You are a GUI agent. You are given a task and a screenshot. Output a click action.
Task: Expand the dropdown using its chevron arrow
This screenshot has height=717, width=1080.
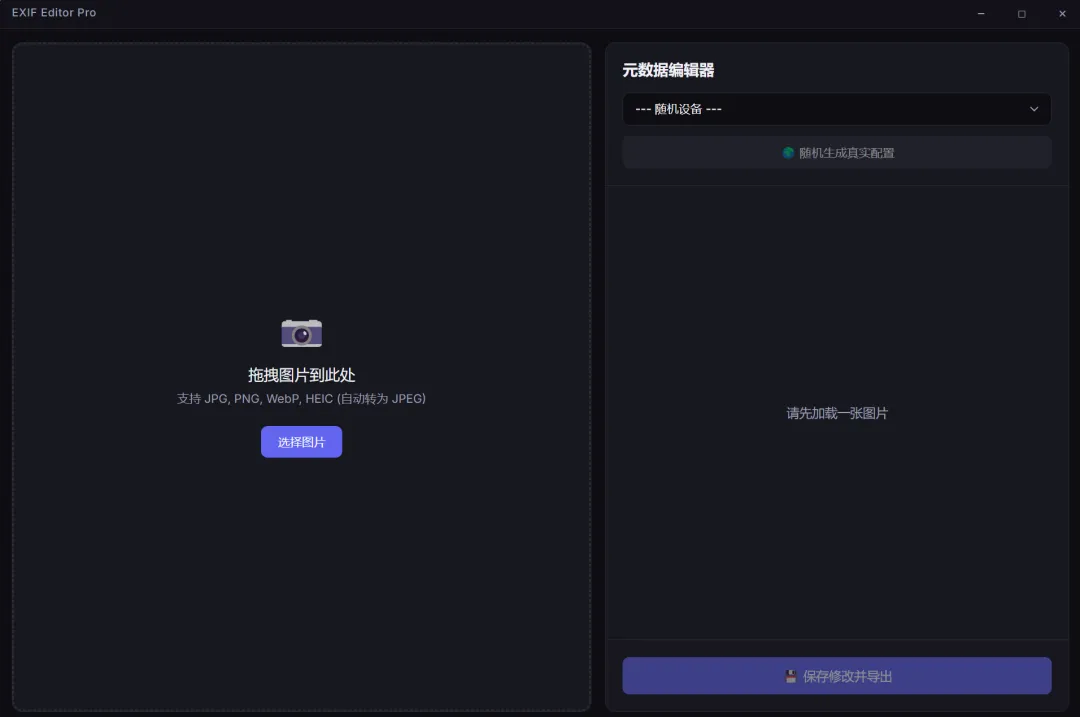point(1034,109)
